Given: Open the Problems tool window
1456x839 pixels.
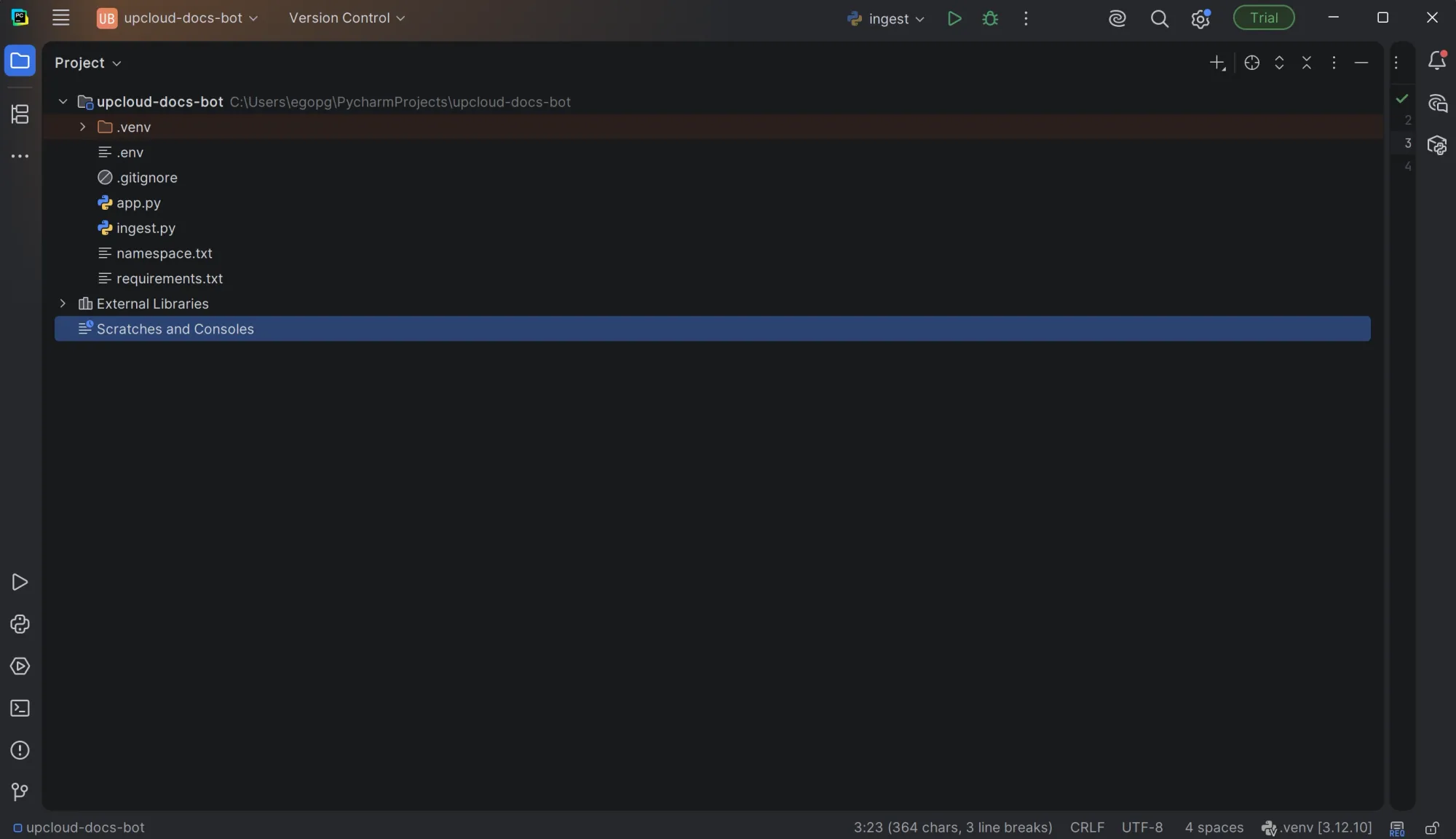Looking at the screenshot, I should click(x=20, y=750).
